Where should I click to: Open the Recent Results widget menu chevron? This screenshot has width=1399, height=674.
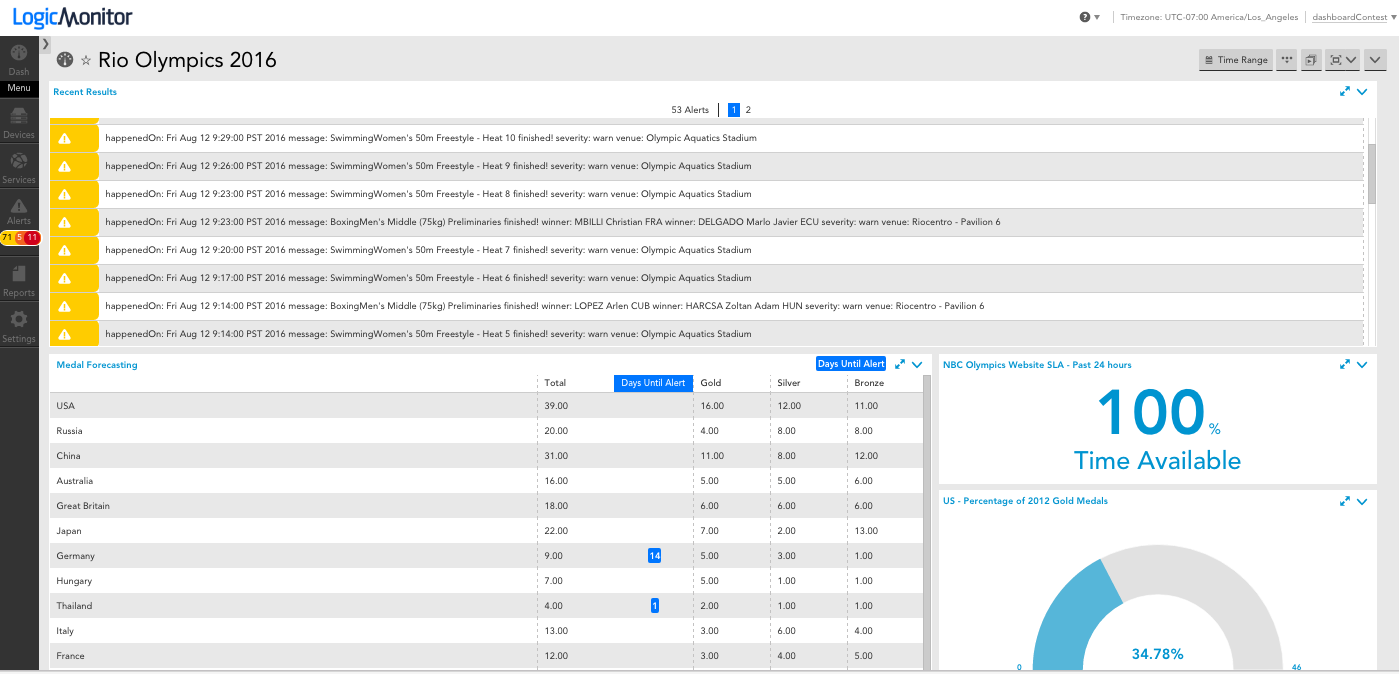tap(1362, 92)
